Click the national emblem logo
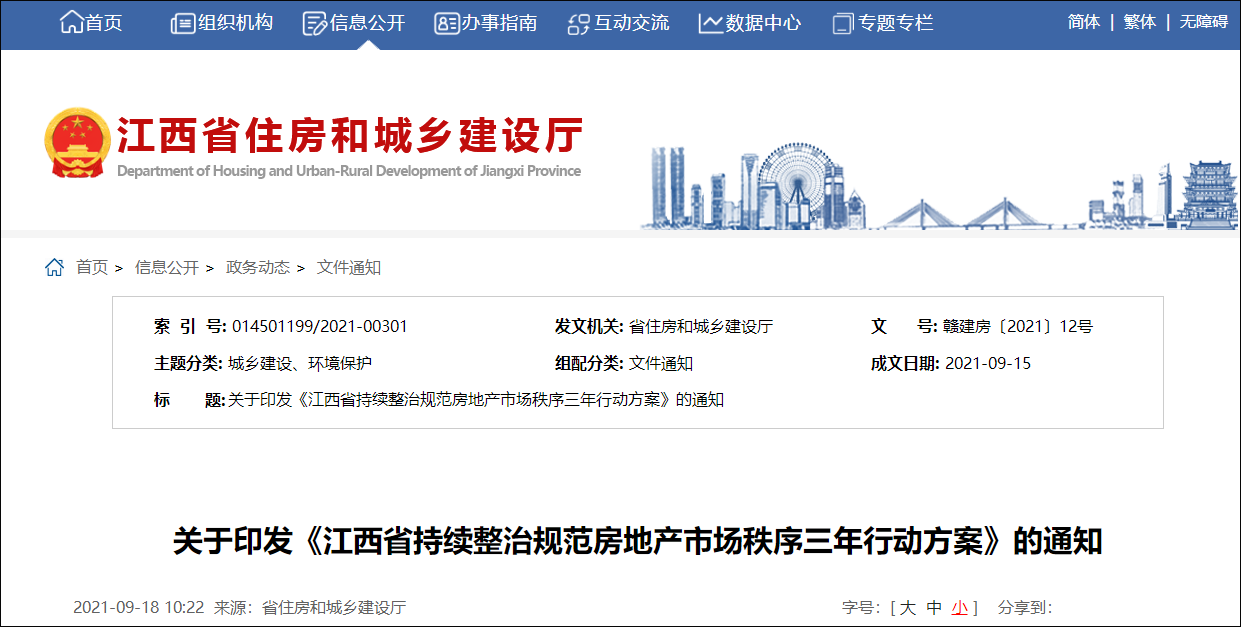1241x627 pixels. pos(77,144)
